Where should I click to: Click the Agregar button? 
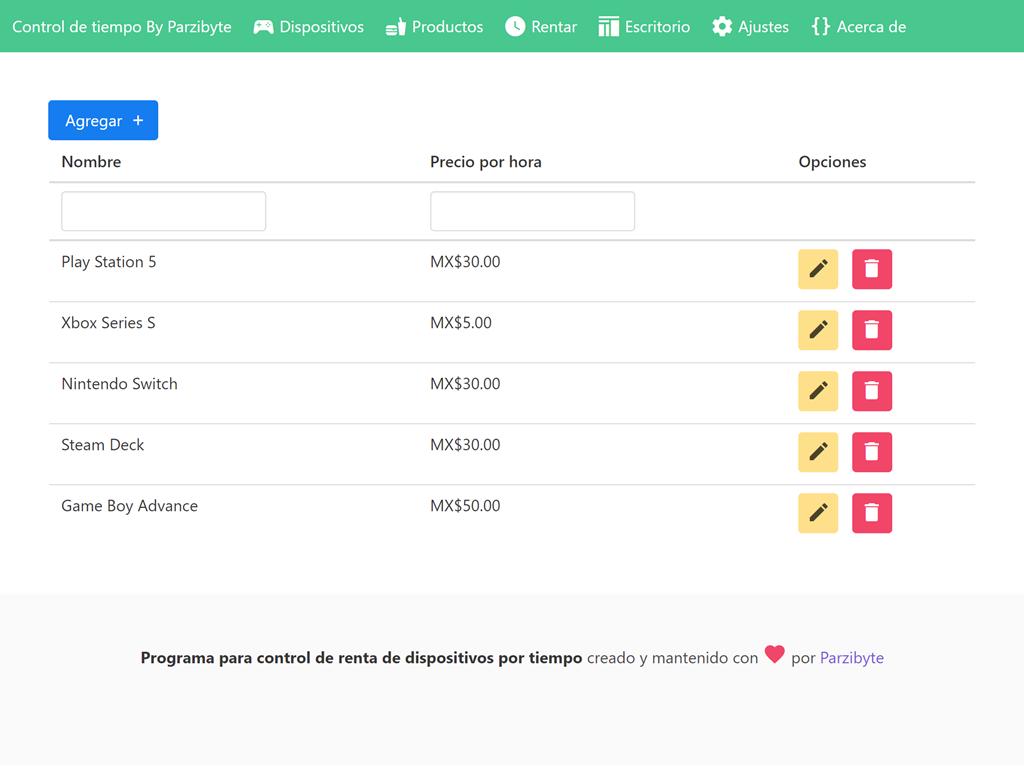(103, 121)
